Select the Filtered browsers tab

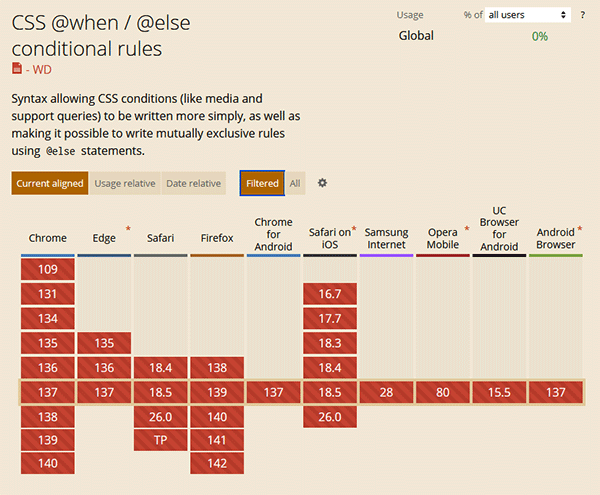point(262,183)
